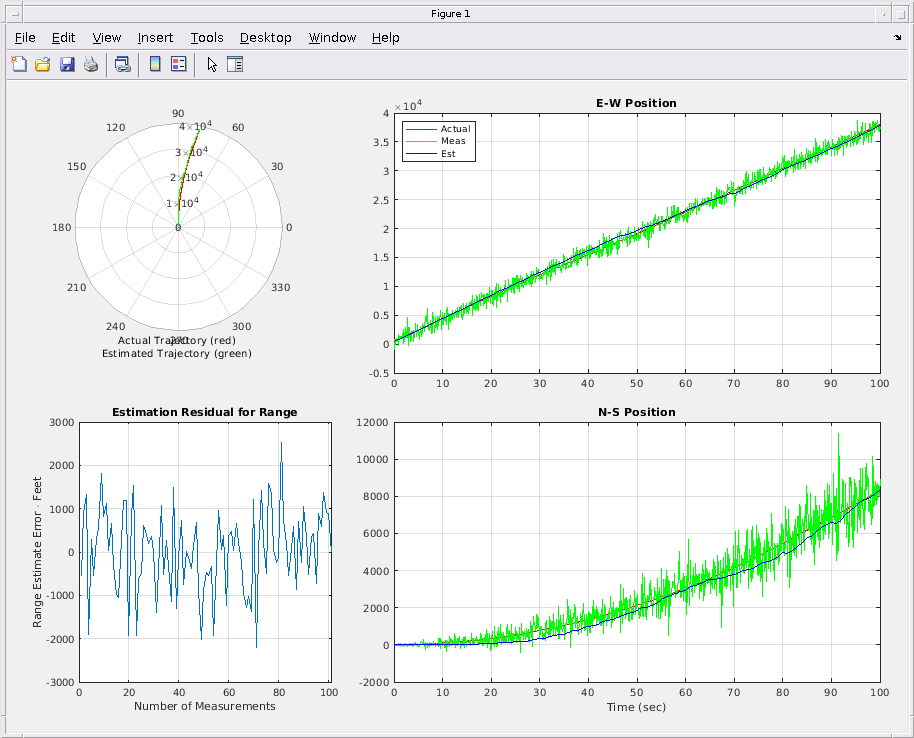Click the dock figure arrow at menu bar right
Screen dimensions: 914x738
[x=897, y=37]
